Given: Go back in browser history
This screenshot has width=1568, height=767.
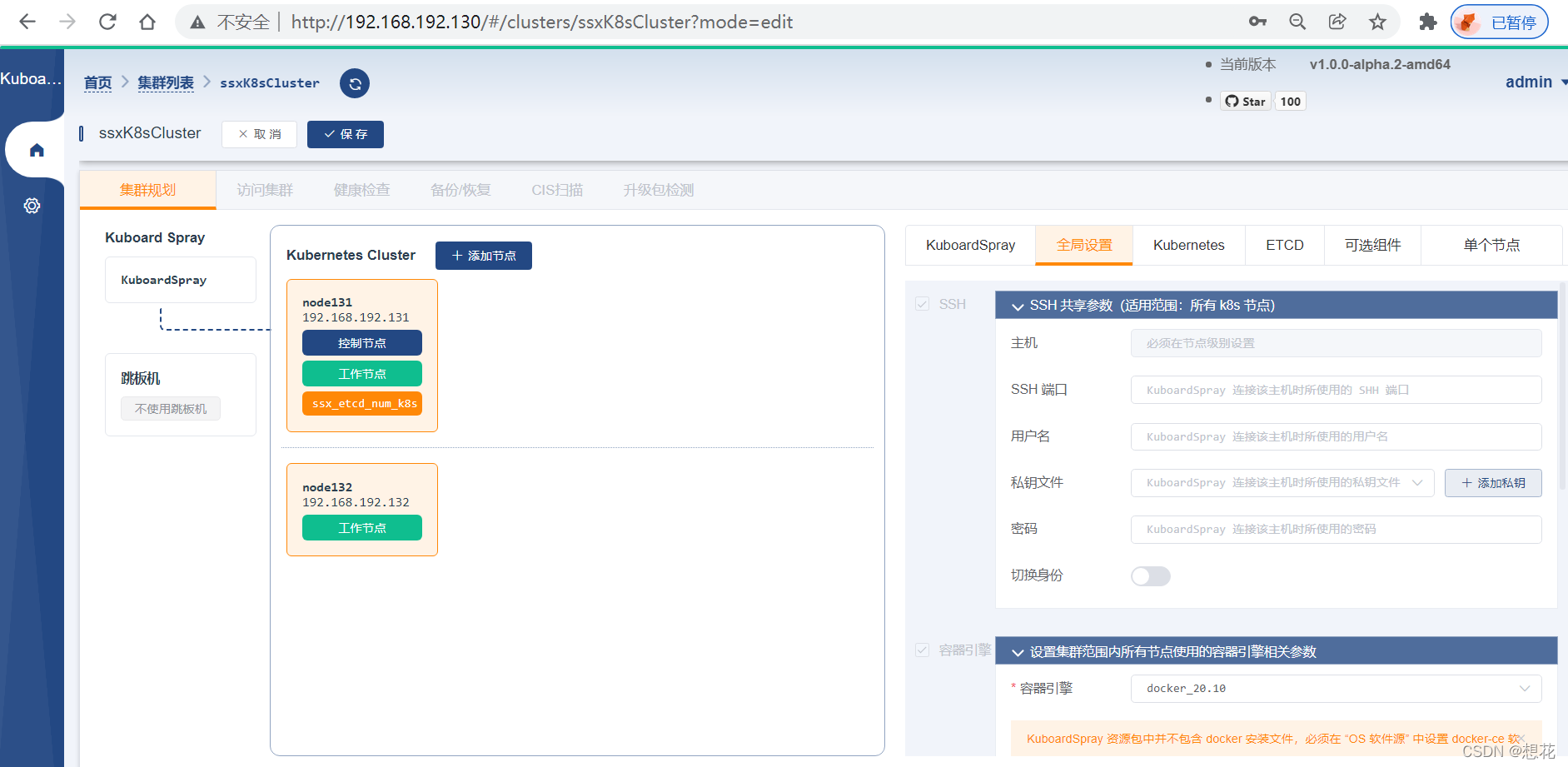Looking at the screenshot, I should pos(27,22).
